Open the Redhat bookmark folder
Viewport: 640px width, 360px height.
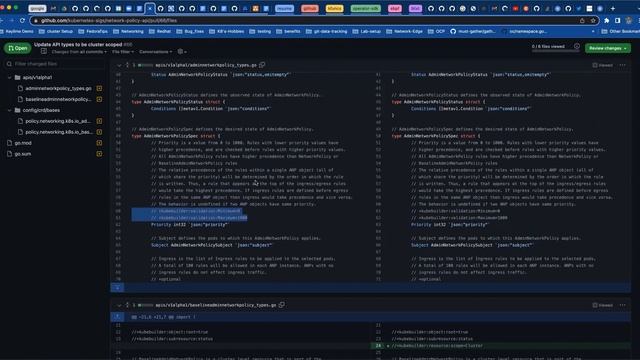[x=160, y=31]
